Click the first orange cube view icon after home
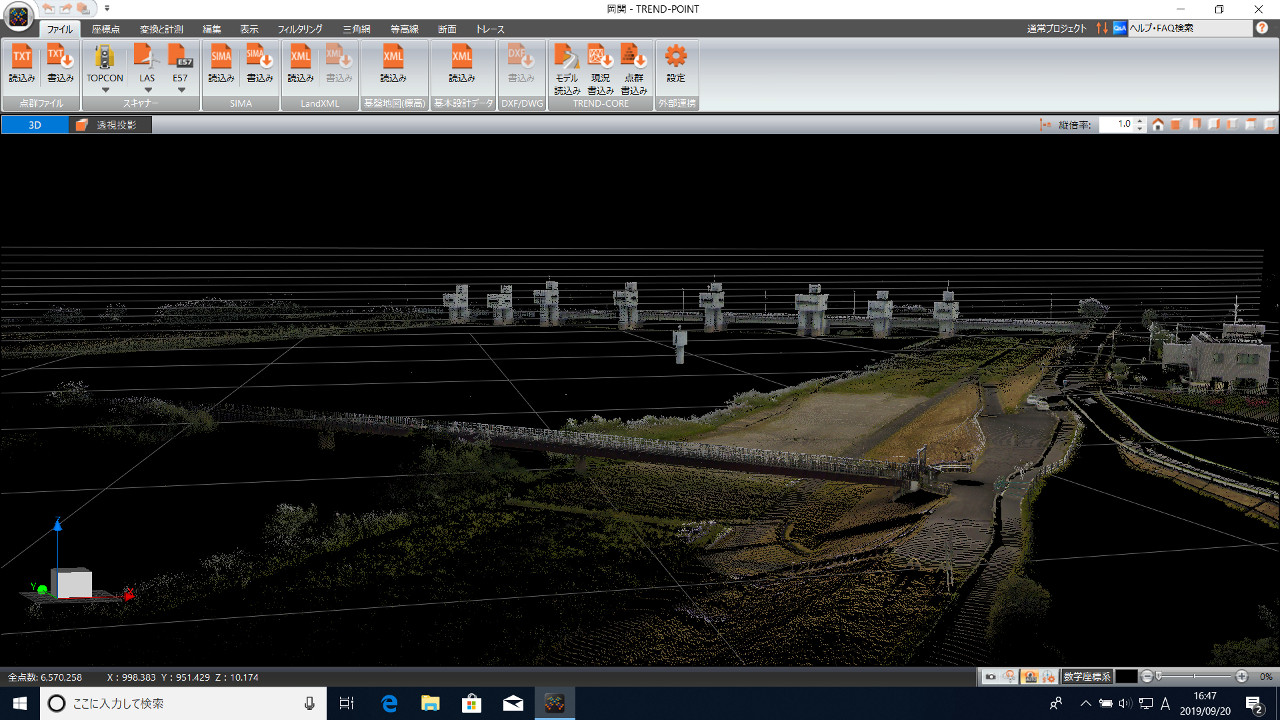The image size is (1280, 720). pos(1177,125)
